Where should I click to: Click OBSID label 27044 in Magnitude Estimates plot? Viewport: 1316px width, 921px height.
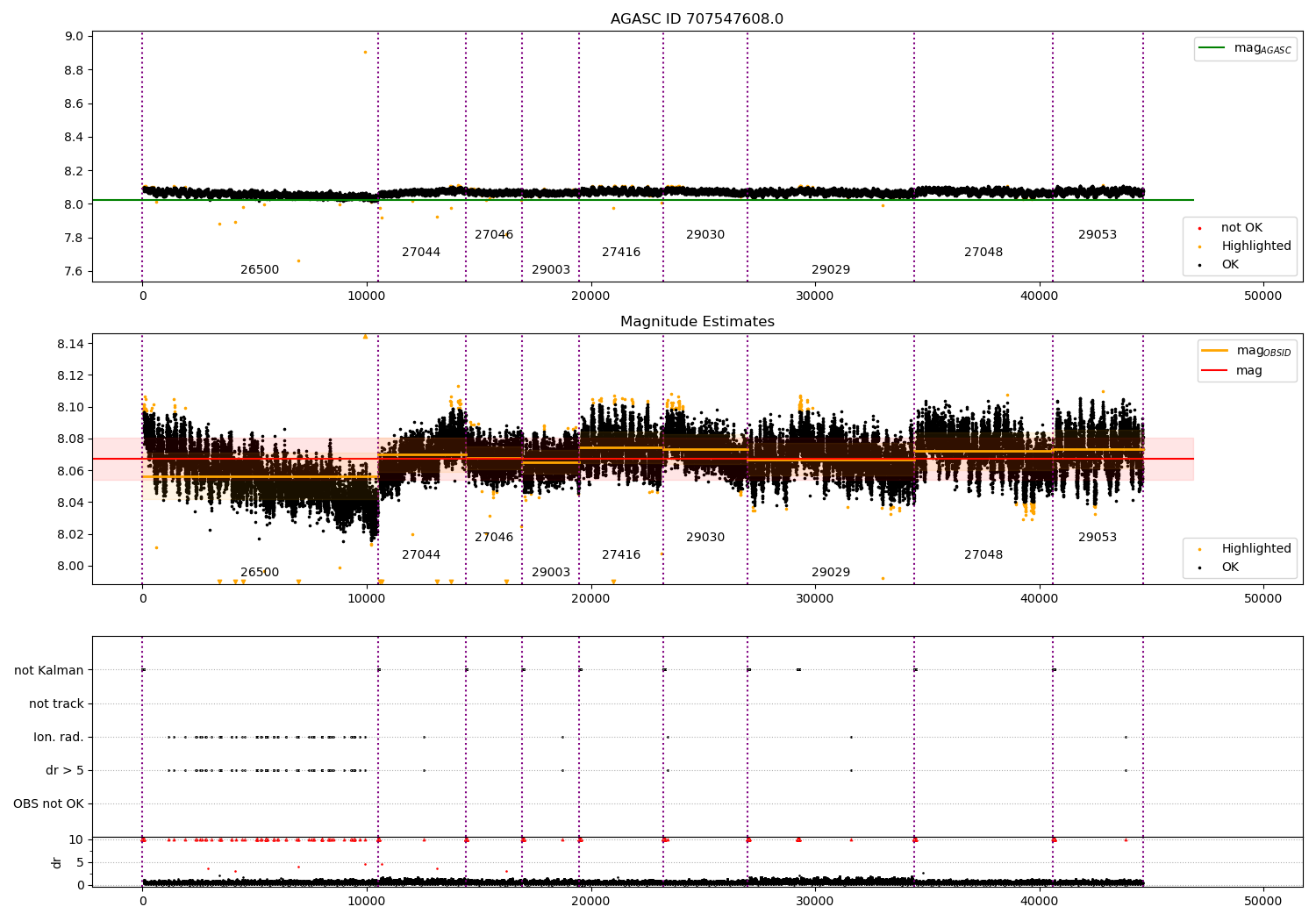[421, 555]
